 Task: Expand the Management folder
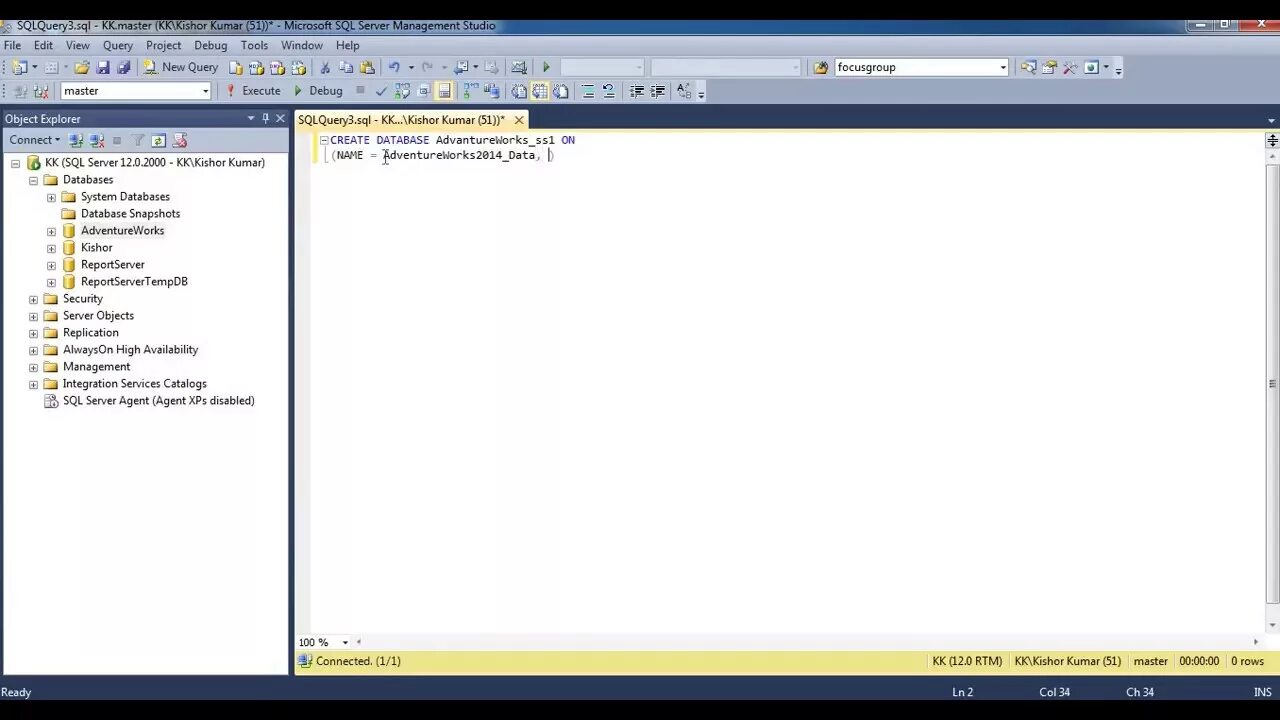[x=33, y=367]
